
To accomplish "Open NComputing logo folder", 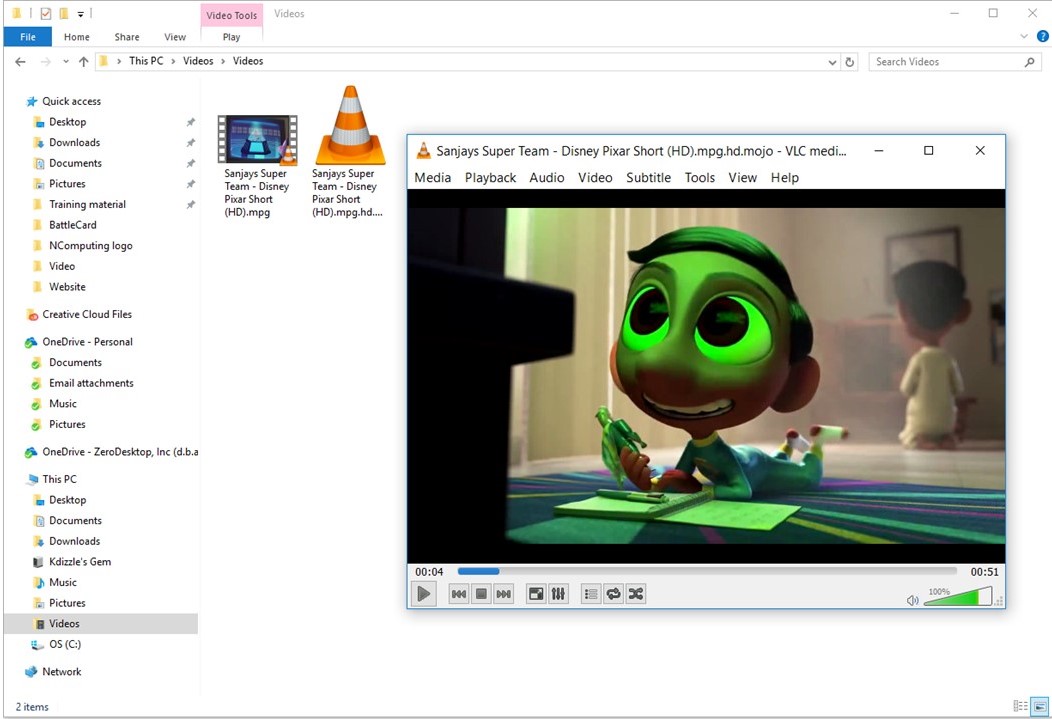I will pyautogui.click(x=91, y=245).
